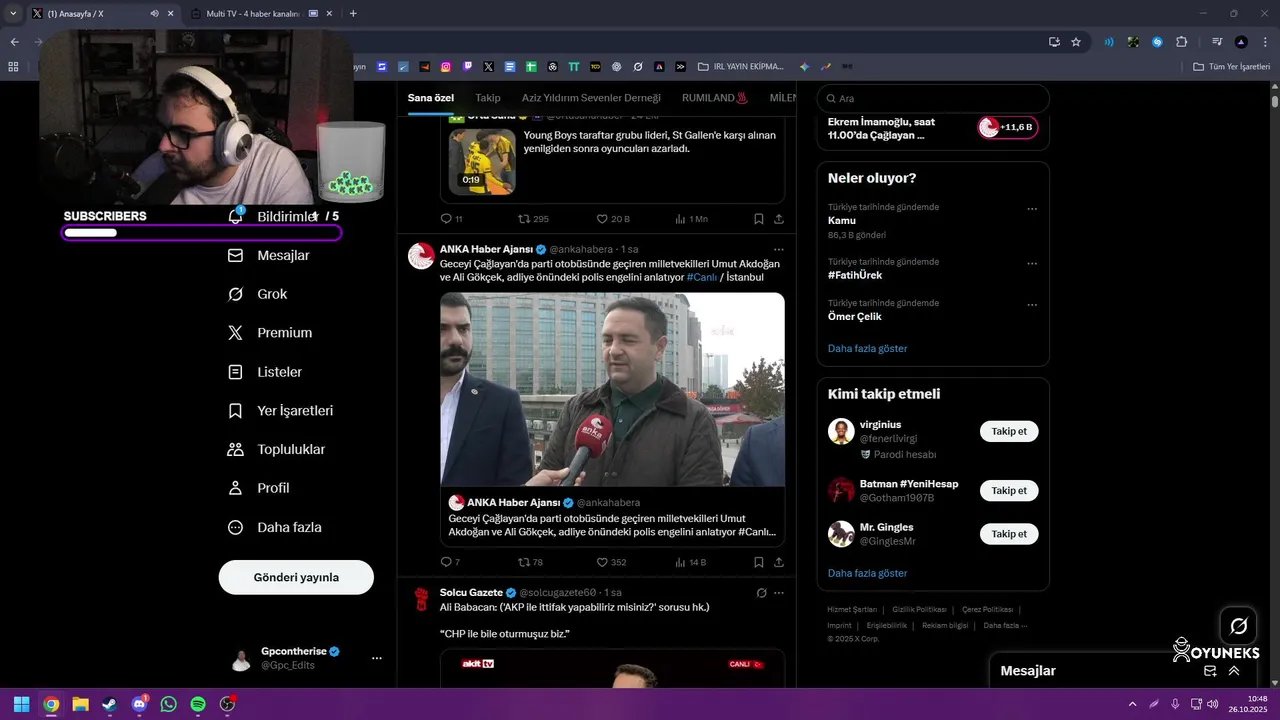Click Daha fazla göster under trends
Viewport: 1280px width, 720px height.
coord(868,349)
